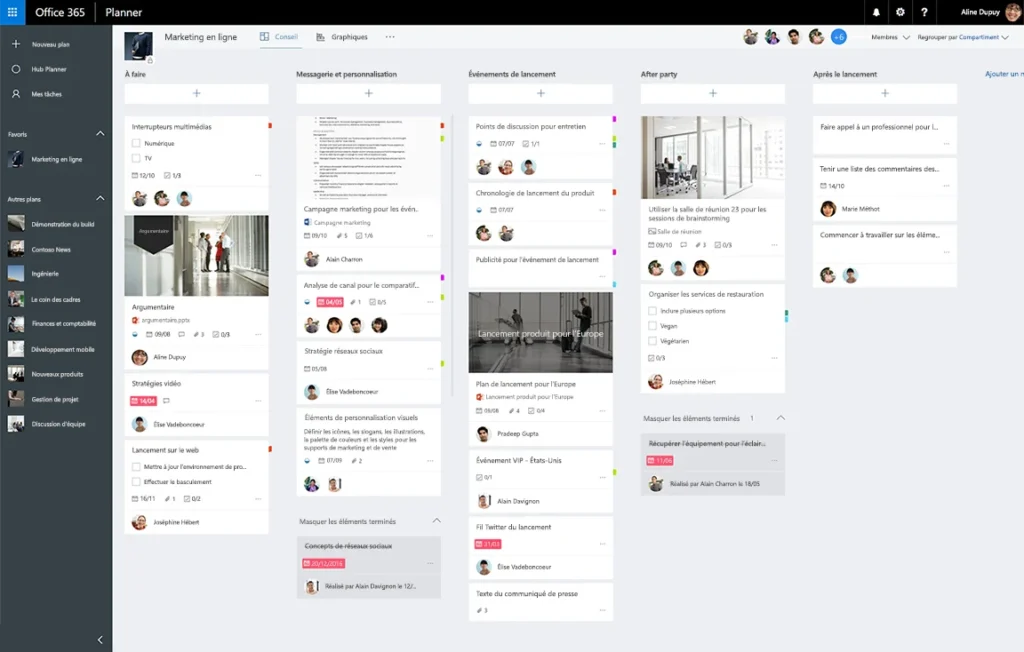Click red label on Lancement sur le web
The image size is (1024, 652).
click(270, 449)
